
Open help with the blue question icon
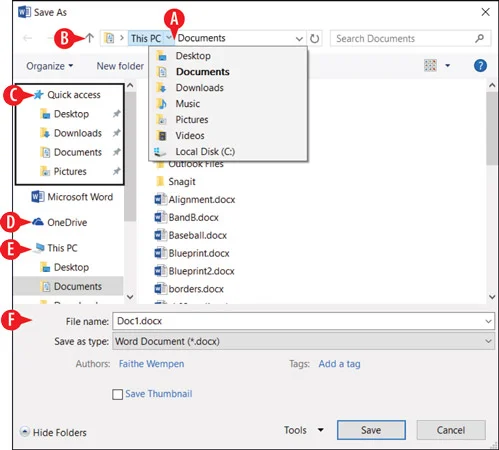tap(480, 66)
